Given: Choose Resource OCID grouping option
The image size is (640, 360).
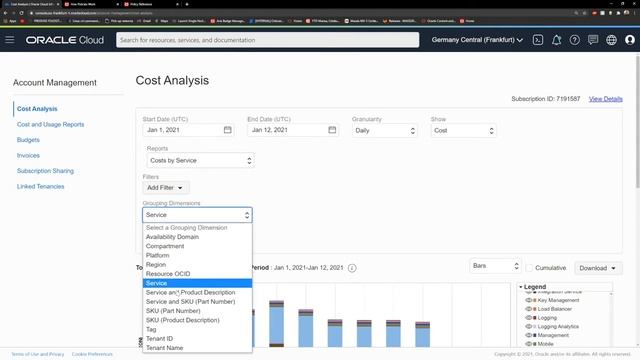Looking at the screenshot, I should pos(197,274).
